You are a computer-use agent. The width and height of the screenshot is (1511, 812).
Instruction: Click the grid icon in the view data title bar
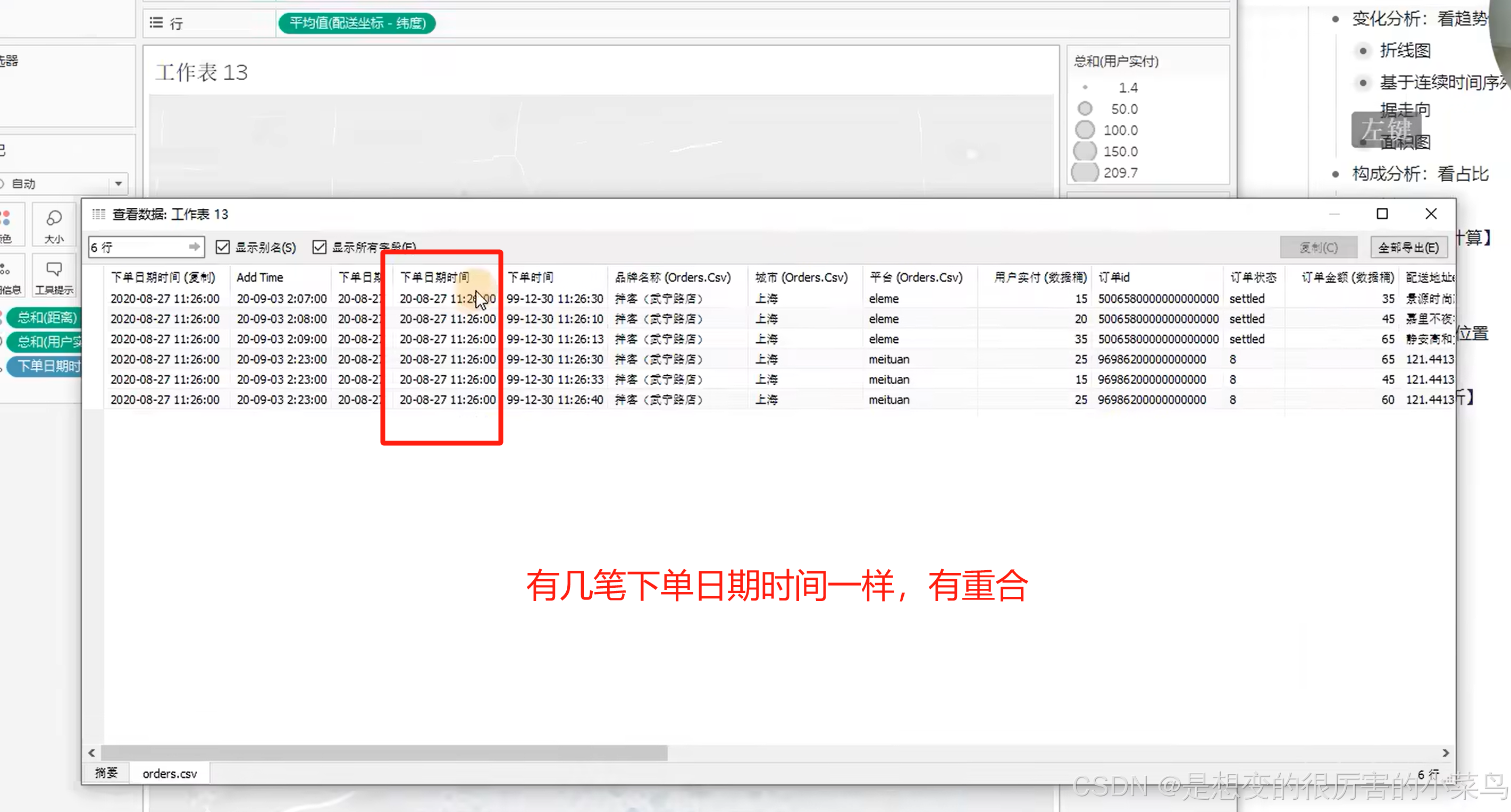[98, 214]
